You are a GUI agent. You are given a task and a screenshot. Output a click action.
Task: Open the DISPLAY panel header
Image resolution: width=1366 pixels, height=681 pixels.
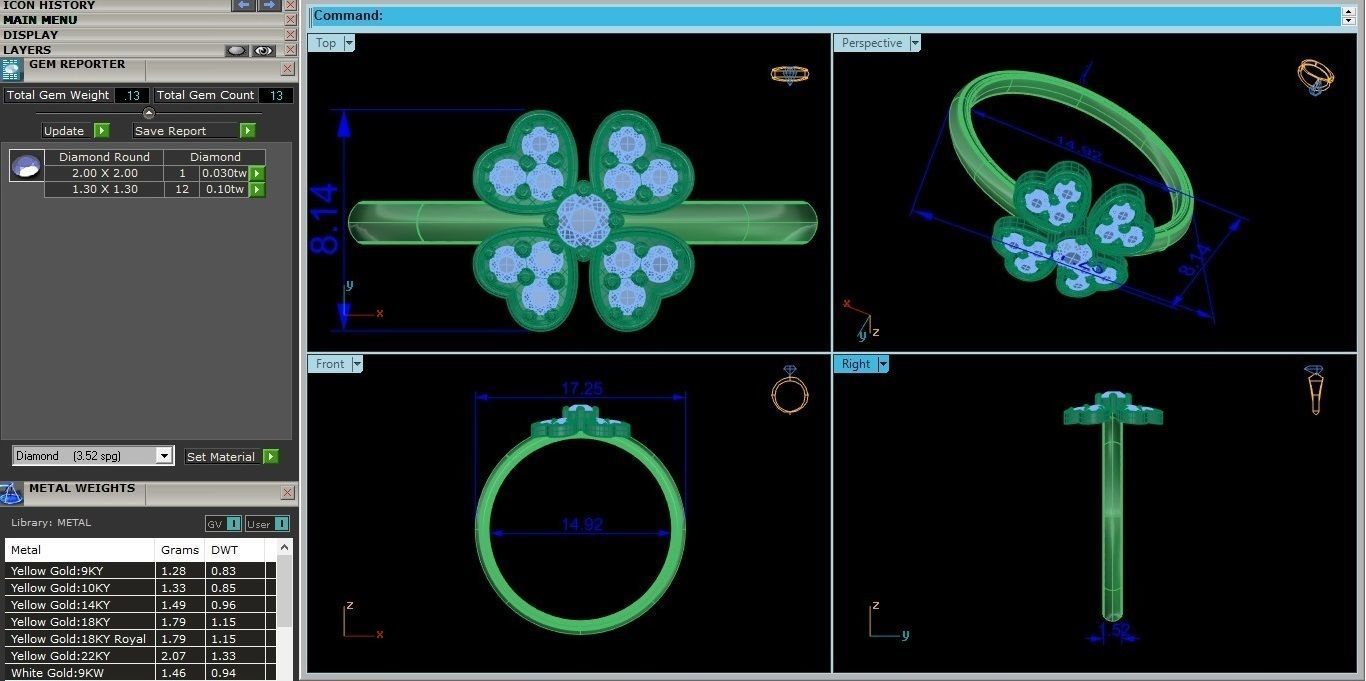(31, 35)
